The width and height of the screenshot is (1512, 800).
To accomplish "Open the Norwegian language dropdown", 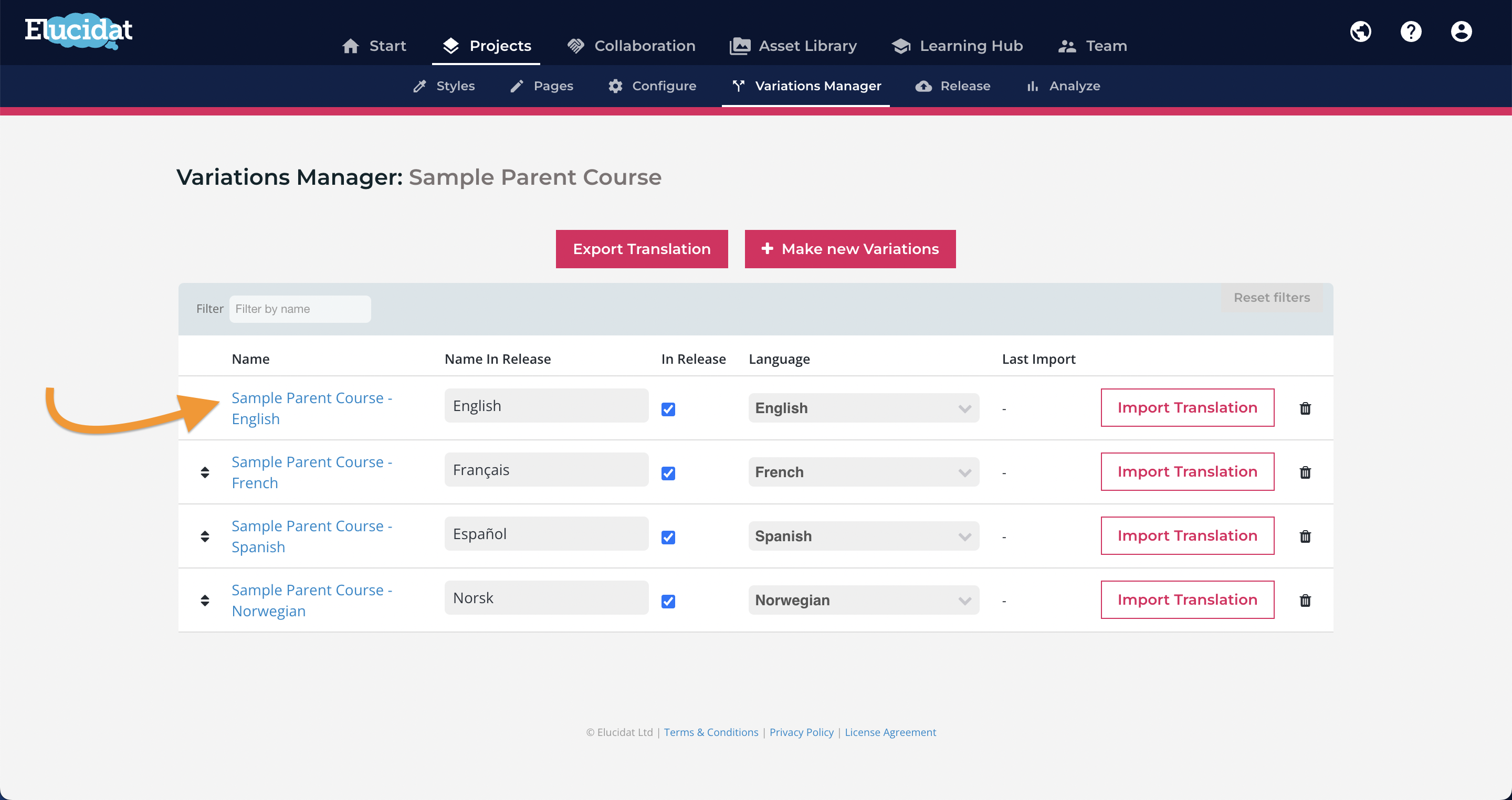I will click(x=864, y=600).
